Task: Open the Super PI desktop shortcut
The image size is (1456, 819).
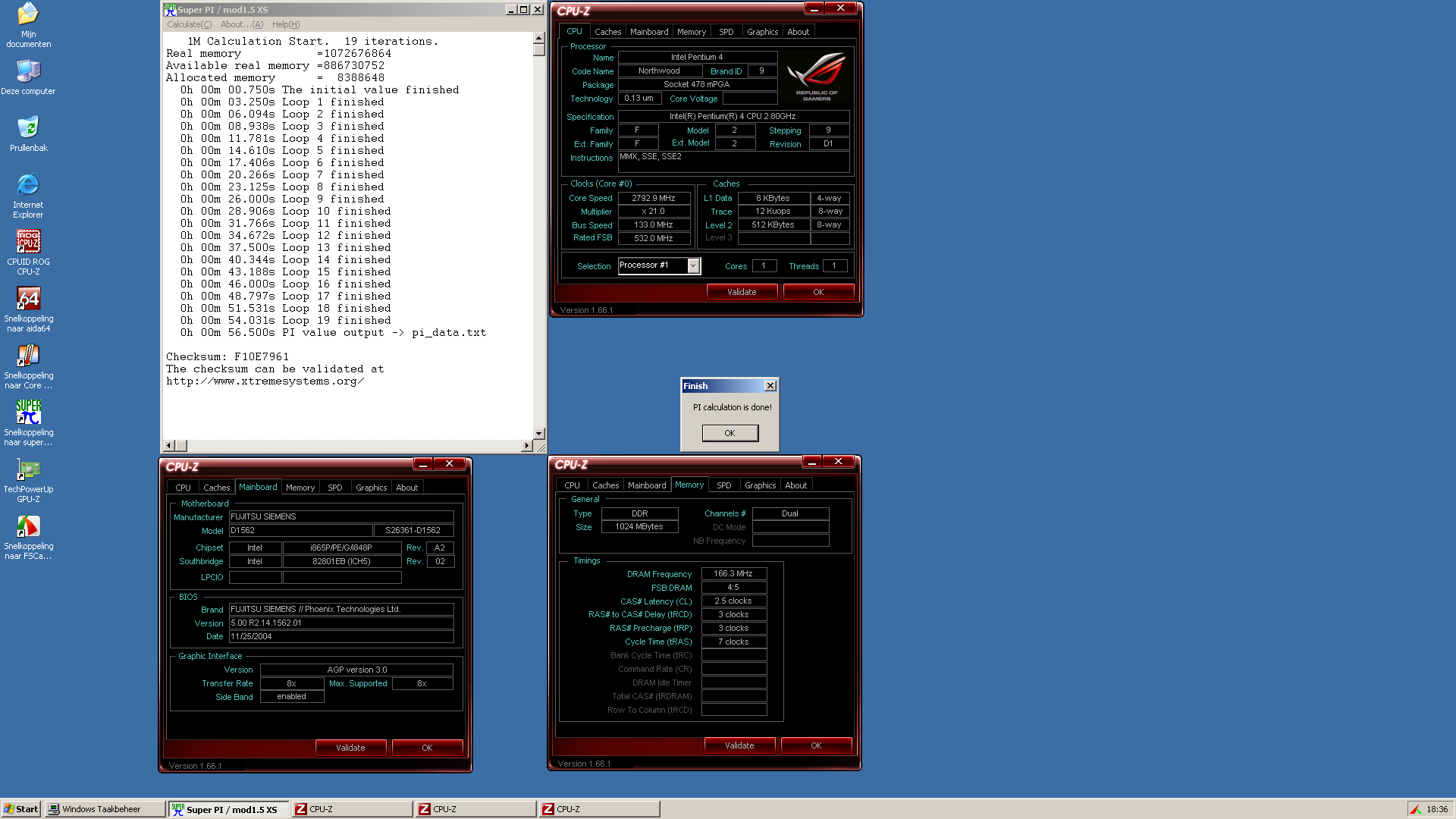Action: [28, 423]
